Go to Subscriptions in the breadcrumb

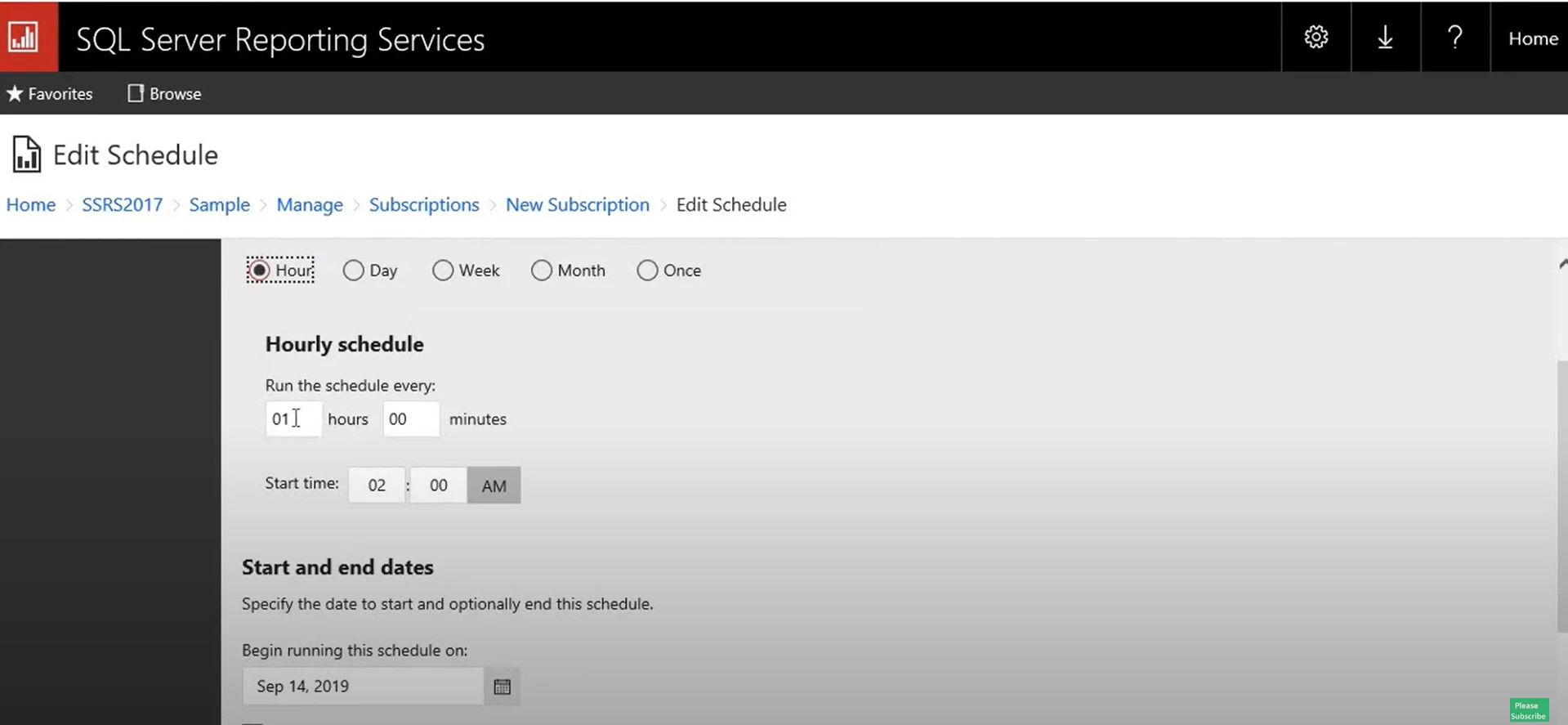(423, 205)
